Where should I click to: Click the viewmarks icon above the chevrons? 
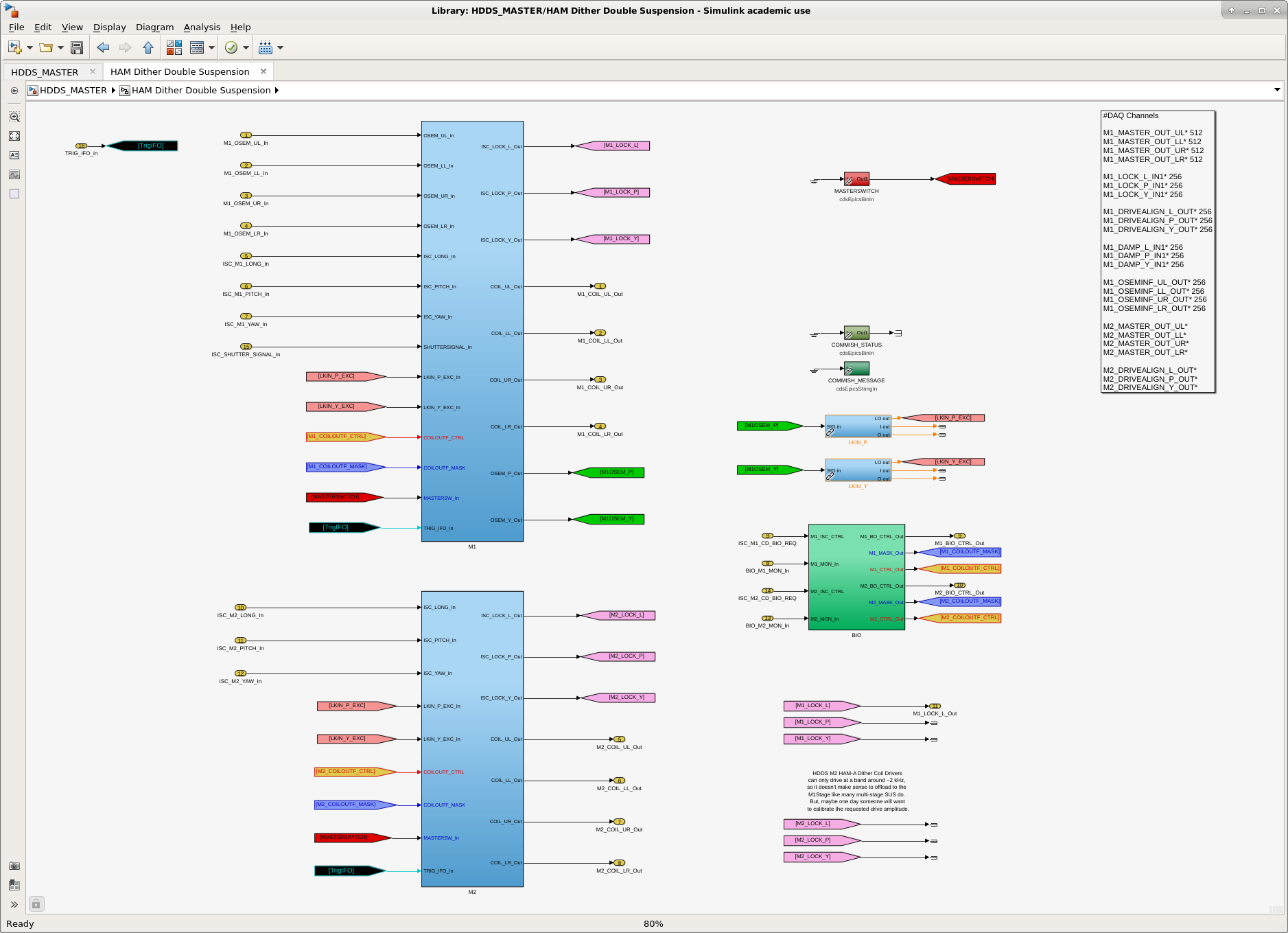pos(14,885)
